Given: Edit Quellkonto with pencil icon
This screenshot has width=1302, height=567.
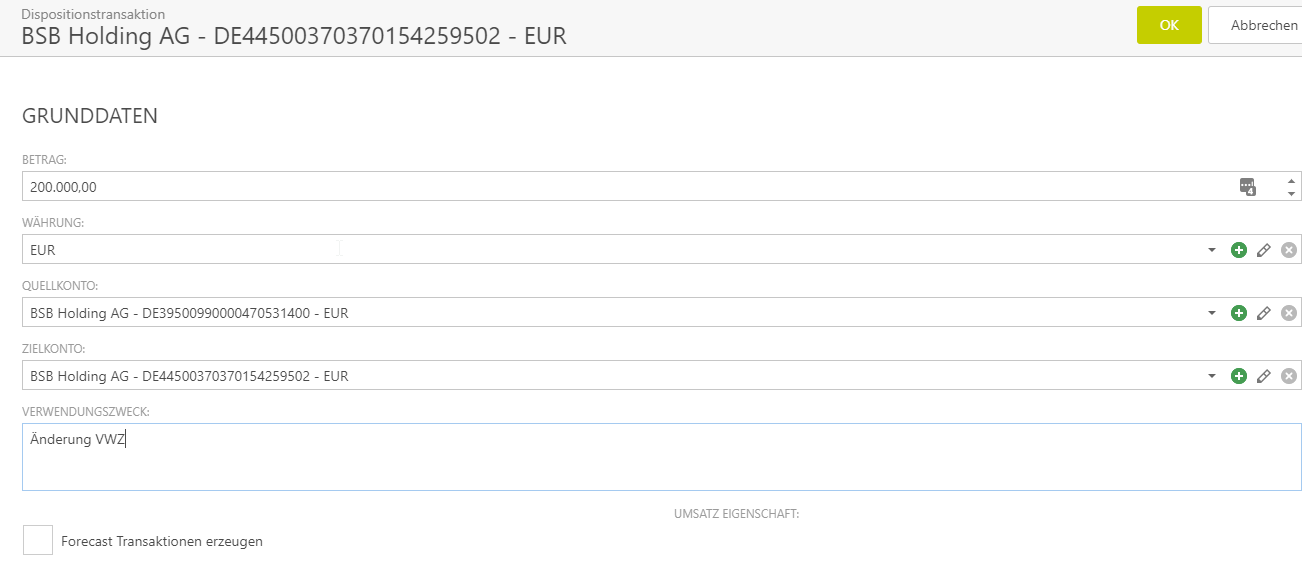Looking at the screenshot, I should tap(1264, 313).
